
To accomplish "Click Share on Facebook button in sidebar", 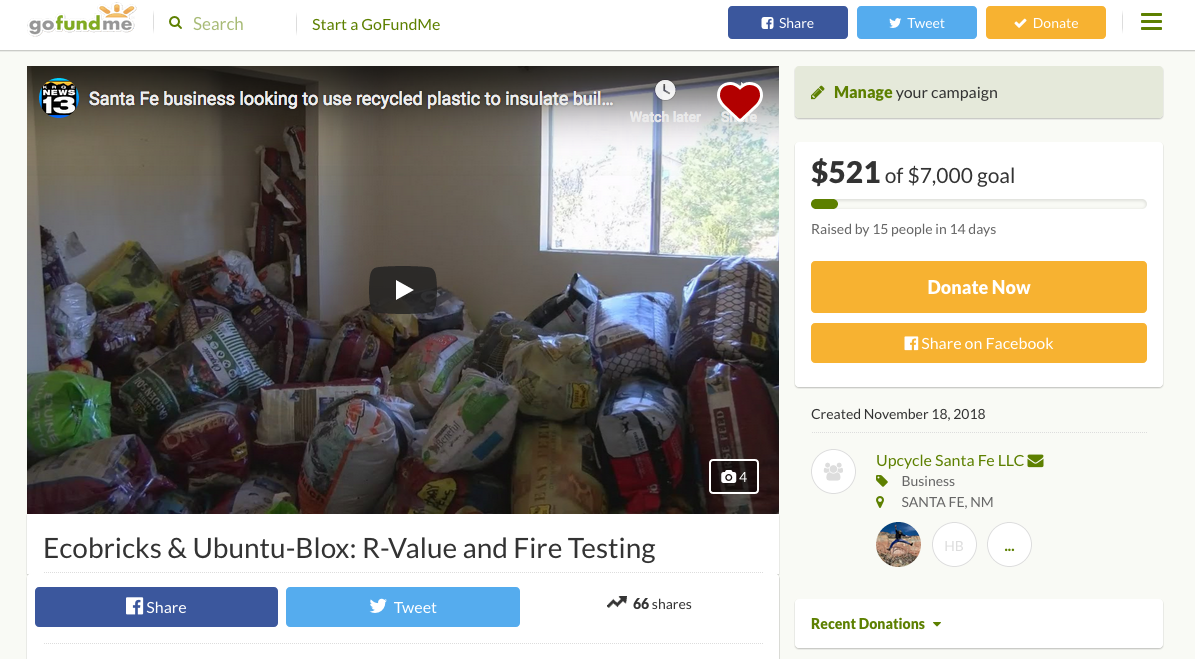I will (x=978, y=343).
